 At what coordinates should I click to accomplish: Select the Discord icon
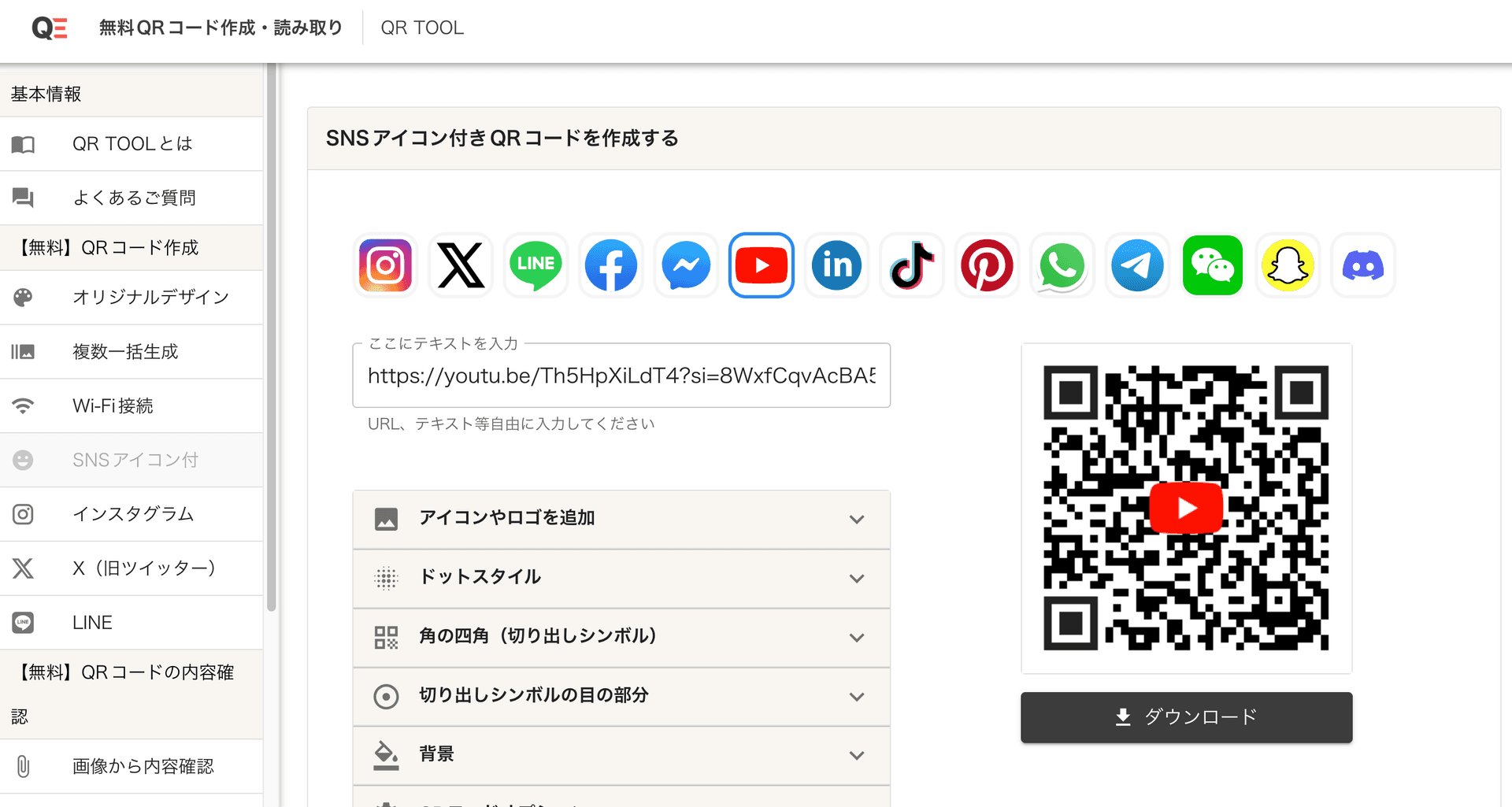pyautogui.click(x=1362, y=265)
